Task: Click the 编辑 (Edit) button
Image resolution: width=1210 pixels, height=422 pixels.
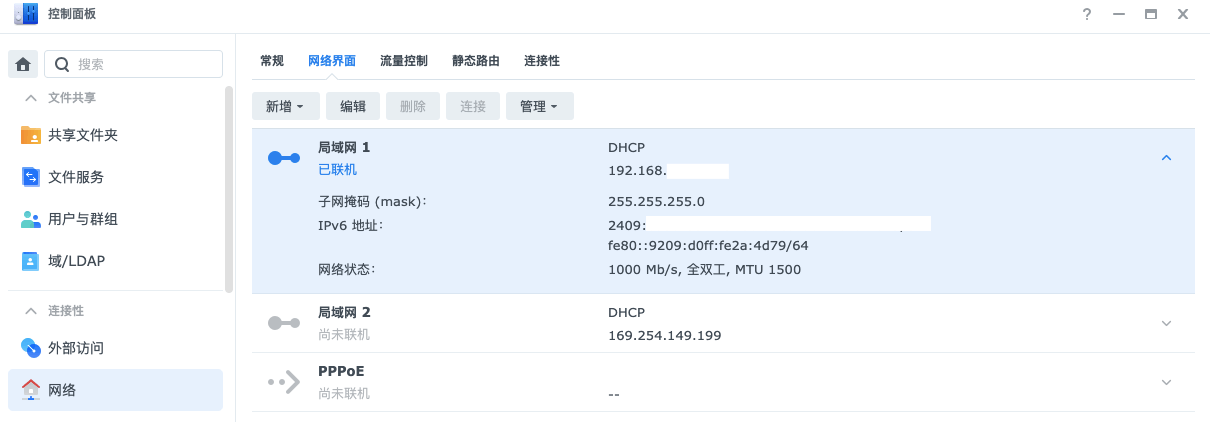Action: 353,106
